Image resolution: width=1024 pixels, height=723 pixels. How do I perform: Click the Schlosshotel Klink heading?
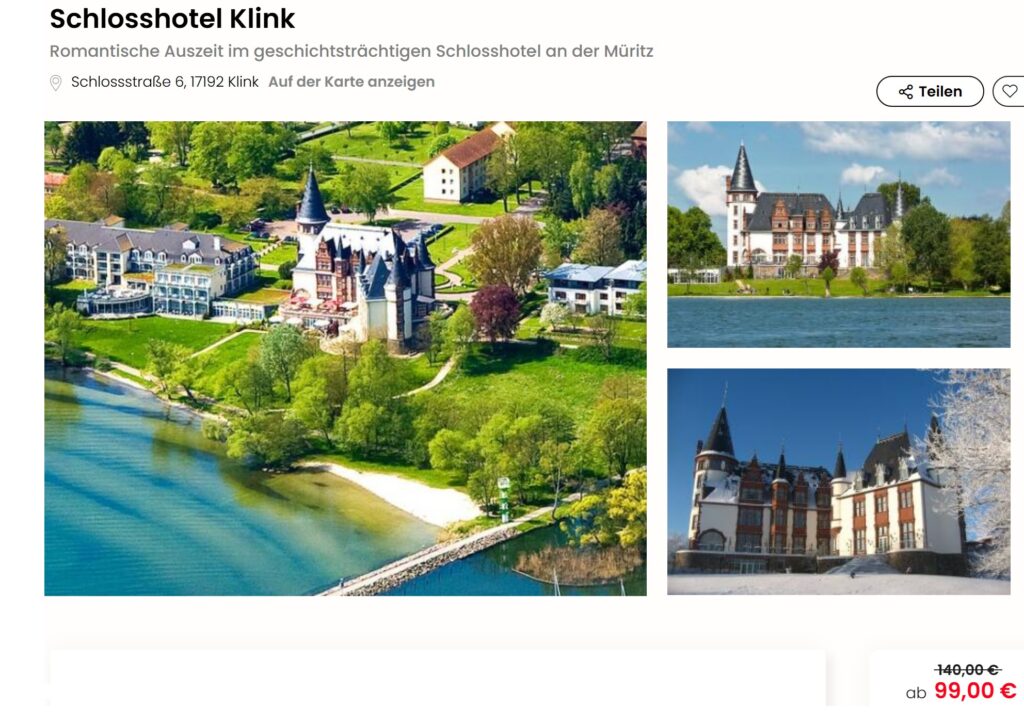[x=172, y=18]
